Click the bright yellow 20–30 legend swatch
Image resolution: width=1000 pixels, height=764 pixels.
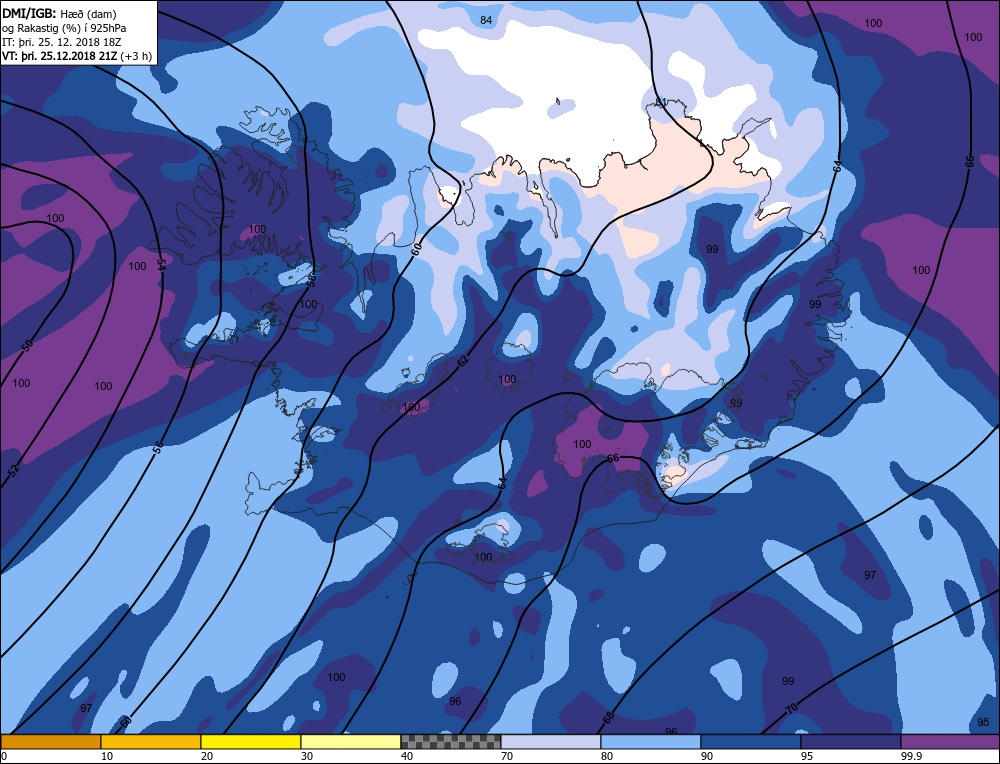[x=251, y=742]
